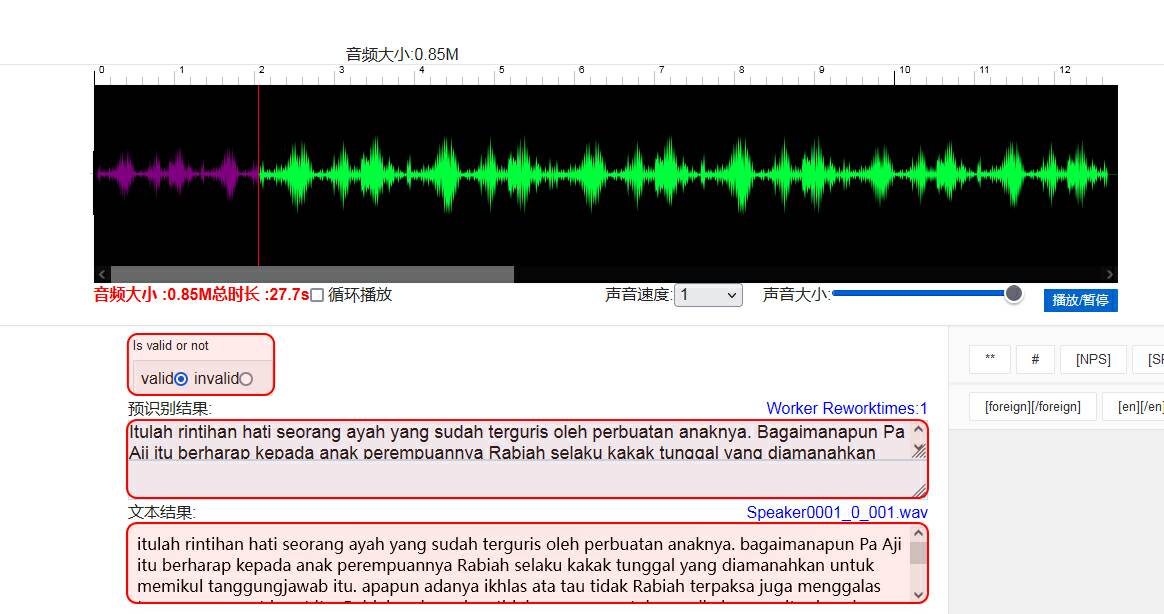Insert the [foreign][/foreign] tag

(x=1032, y=407)
